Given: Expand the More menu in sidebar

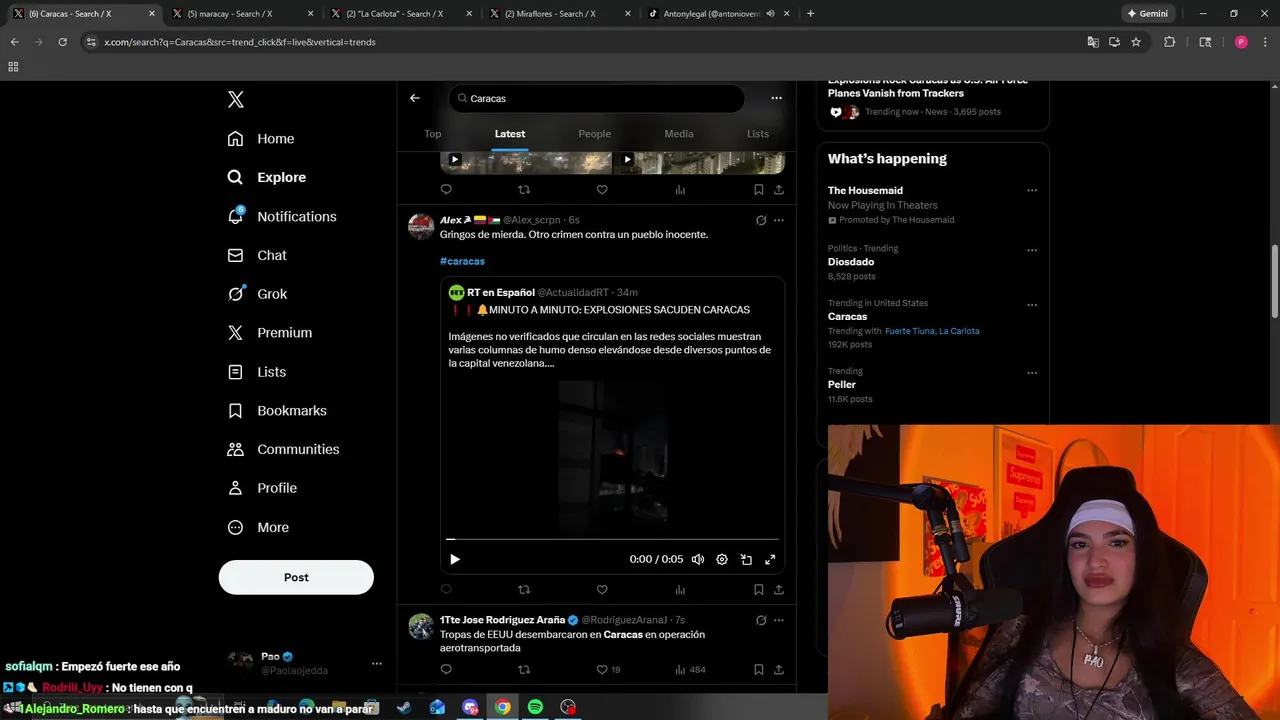Looking at the screenshot, I should click(x=258, y=527).
